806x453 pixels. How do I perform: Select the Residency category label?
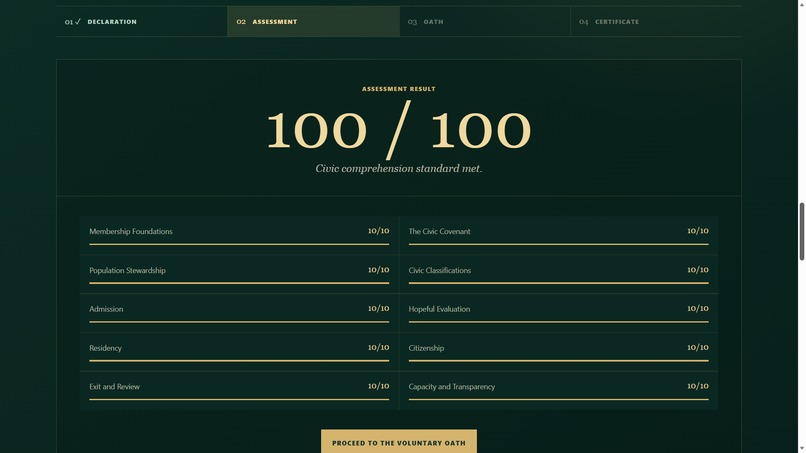pos(105,348)
